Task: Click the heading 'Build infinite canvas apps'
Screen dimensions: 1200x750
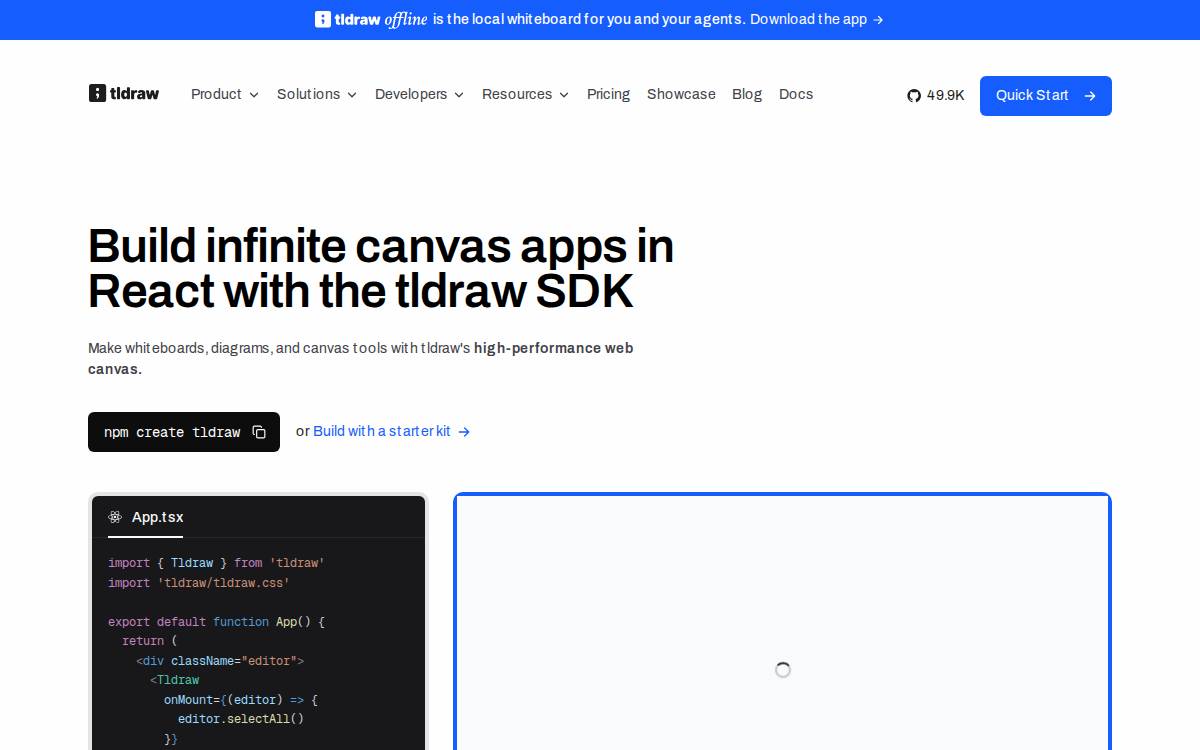Action: coord(381,269)
